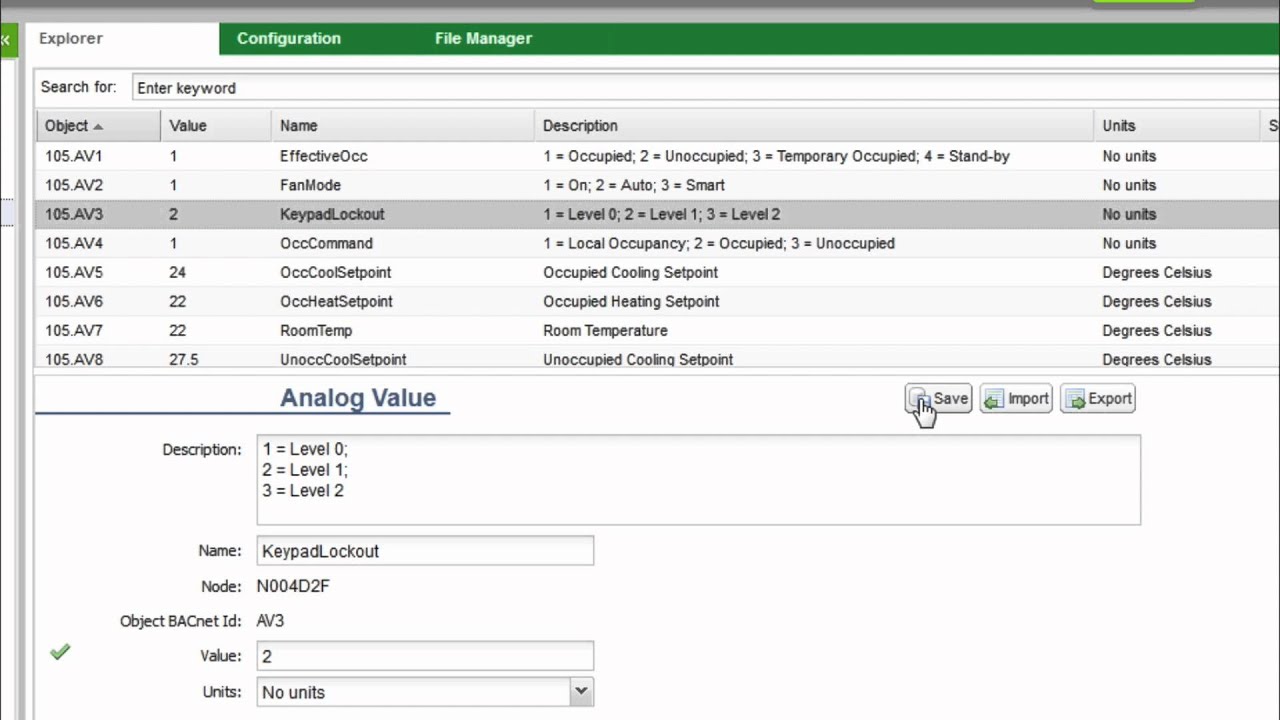Select row 105.AV2

click(657, 185)
